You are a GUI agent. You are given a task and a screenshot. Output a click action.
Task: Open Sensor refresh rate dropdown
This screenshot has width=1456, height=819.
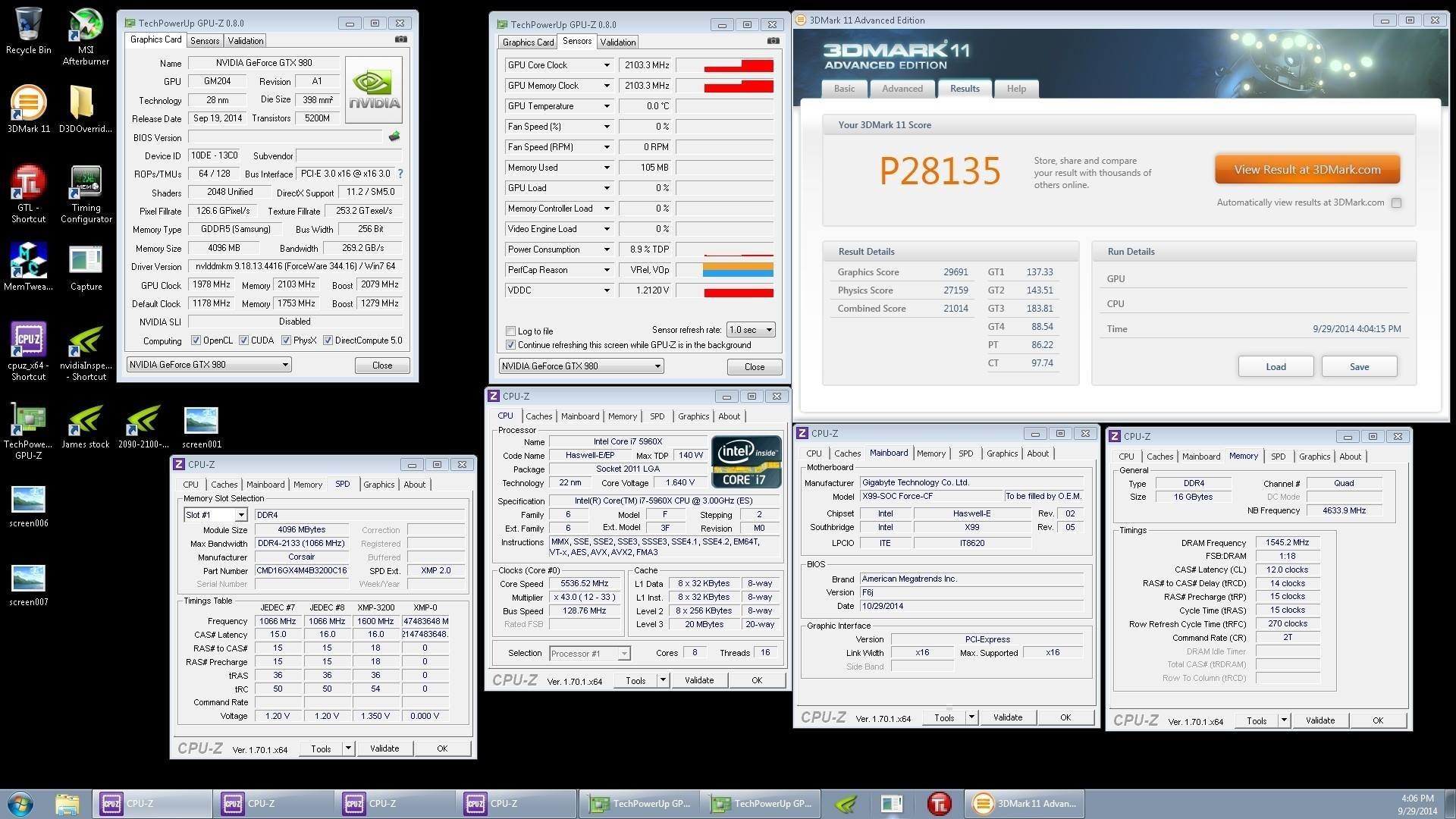[x=751, y=330]
